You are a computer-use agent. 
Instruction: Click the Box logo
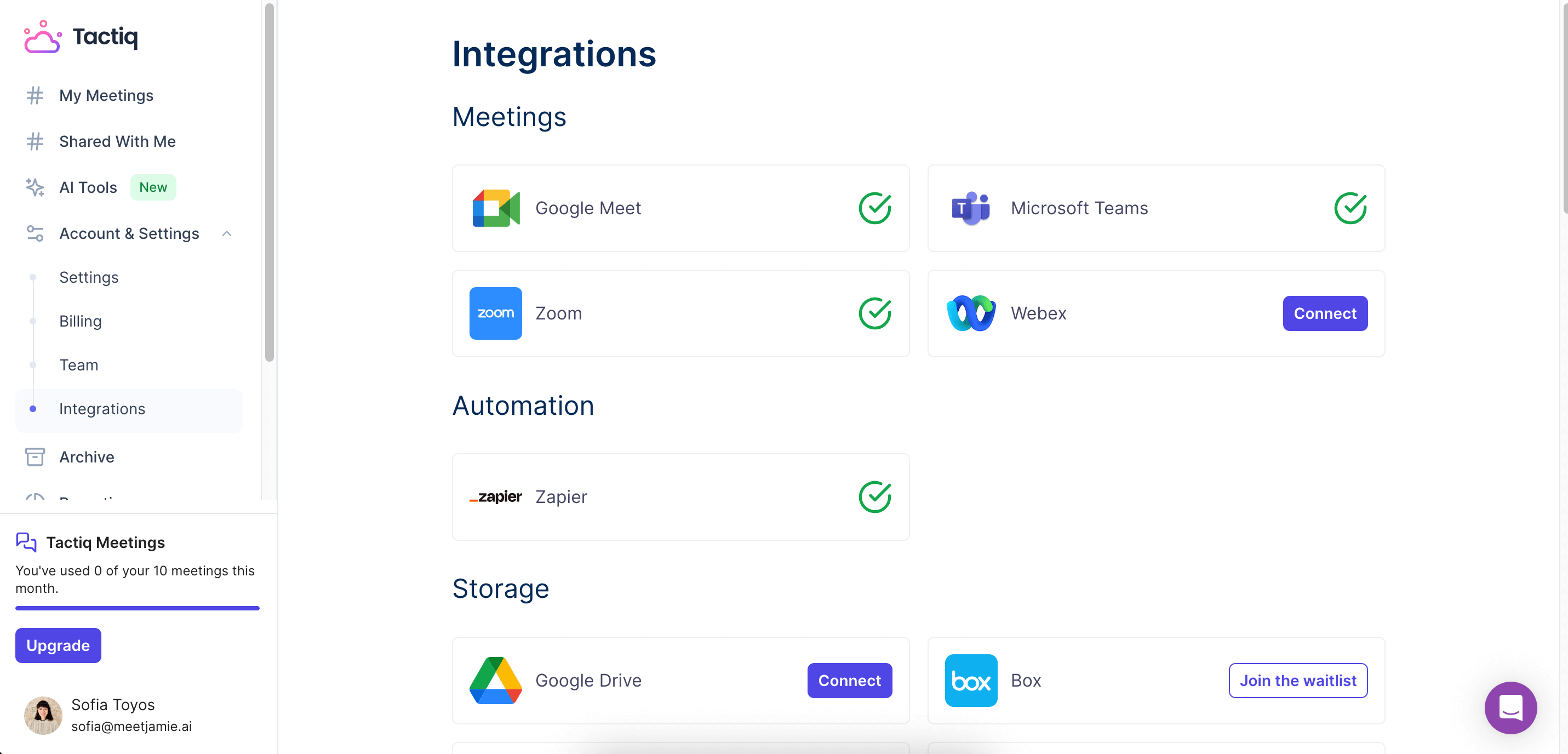coord(971,681)
